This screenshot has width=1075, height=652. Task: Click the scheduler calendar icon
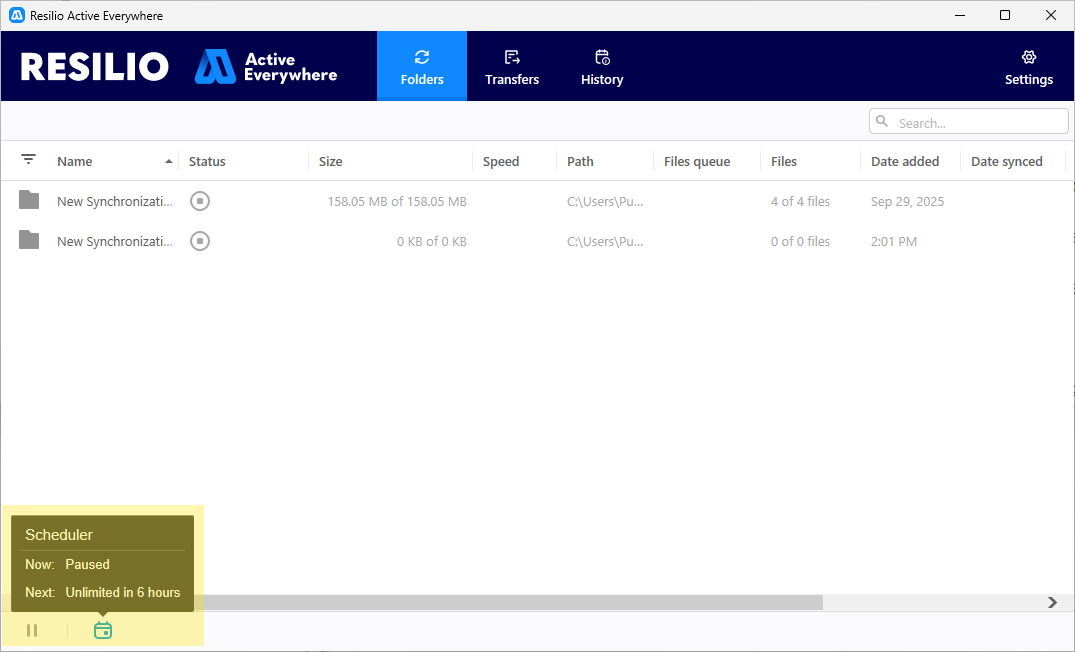coord(103,630)
